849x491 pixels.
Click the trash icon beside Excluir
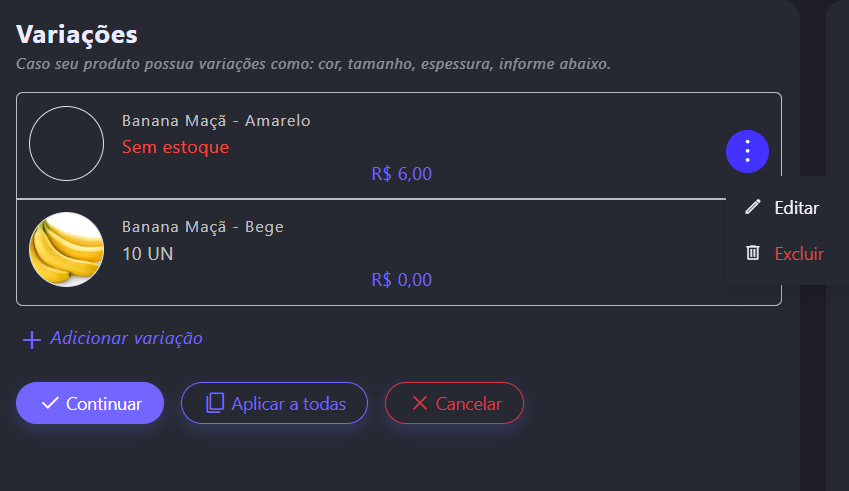pyautogui.click(x=753, y=253)
